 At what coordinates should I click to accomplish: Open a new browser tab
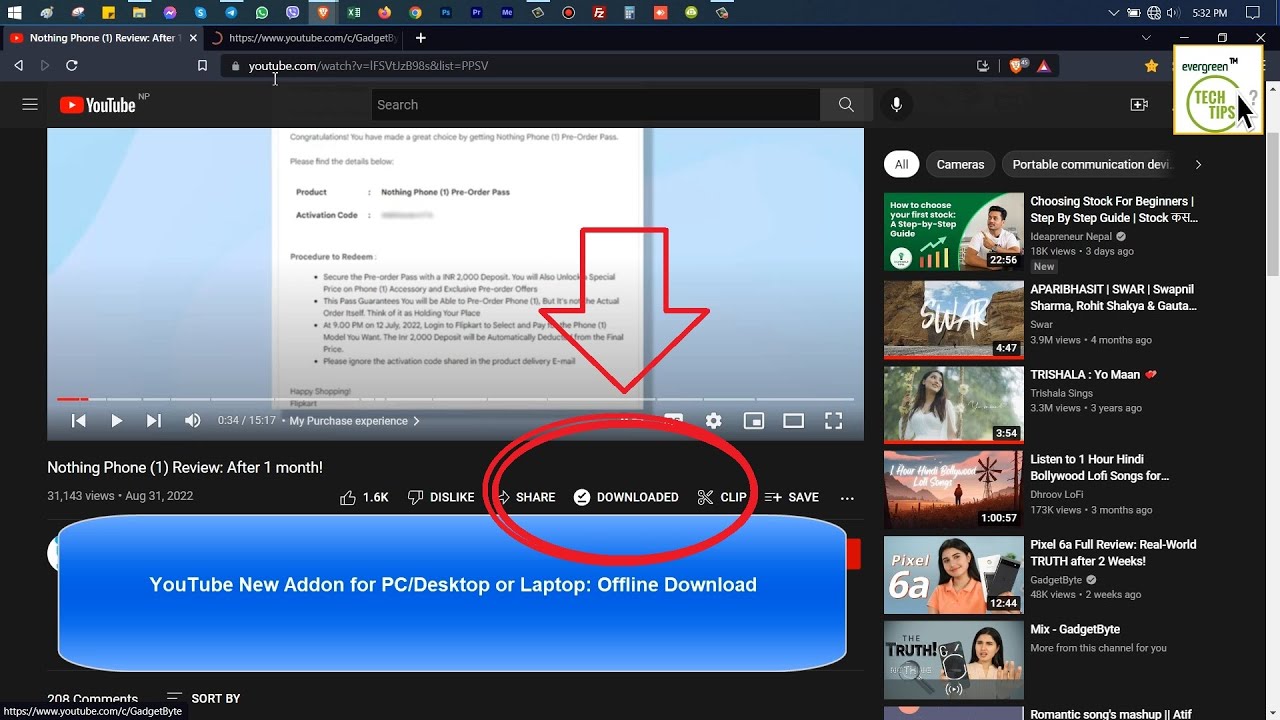(x=421, y=38)
